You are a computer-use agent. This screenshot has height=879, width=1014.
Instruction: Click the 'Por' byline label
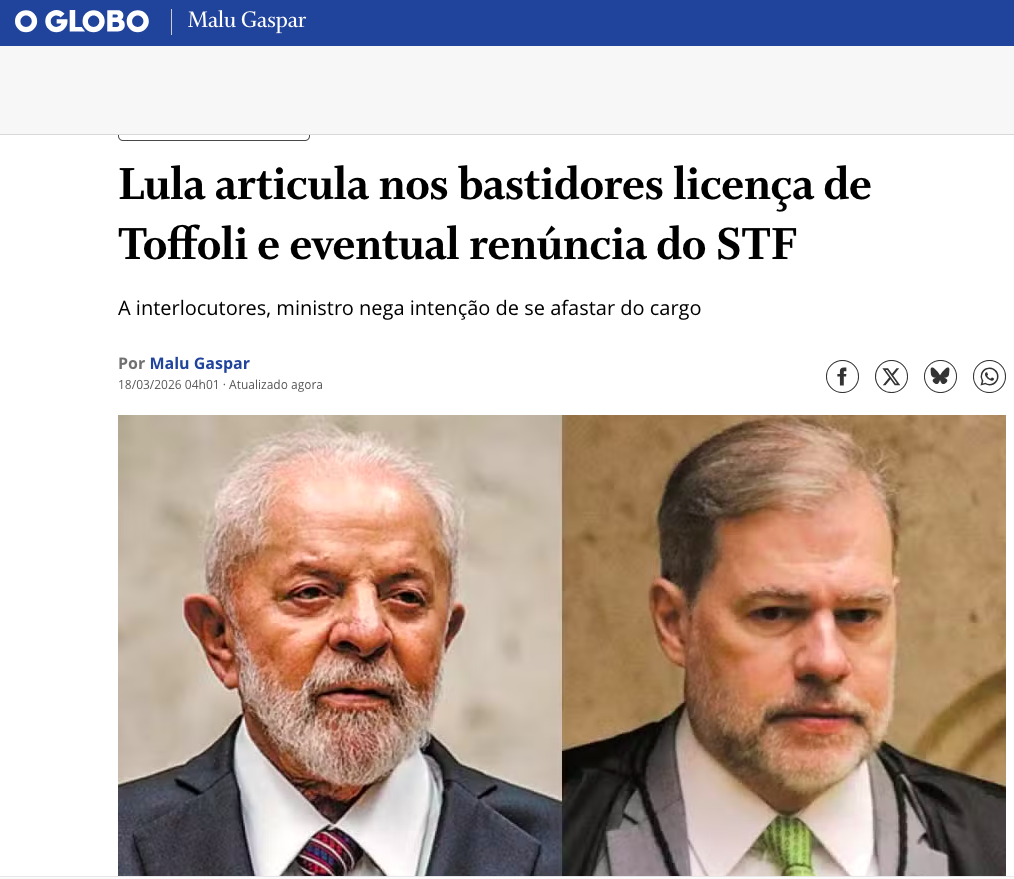pyautogui.click(x=131, y=364)
